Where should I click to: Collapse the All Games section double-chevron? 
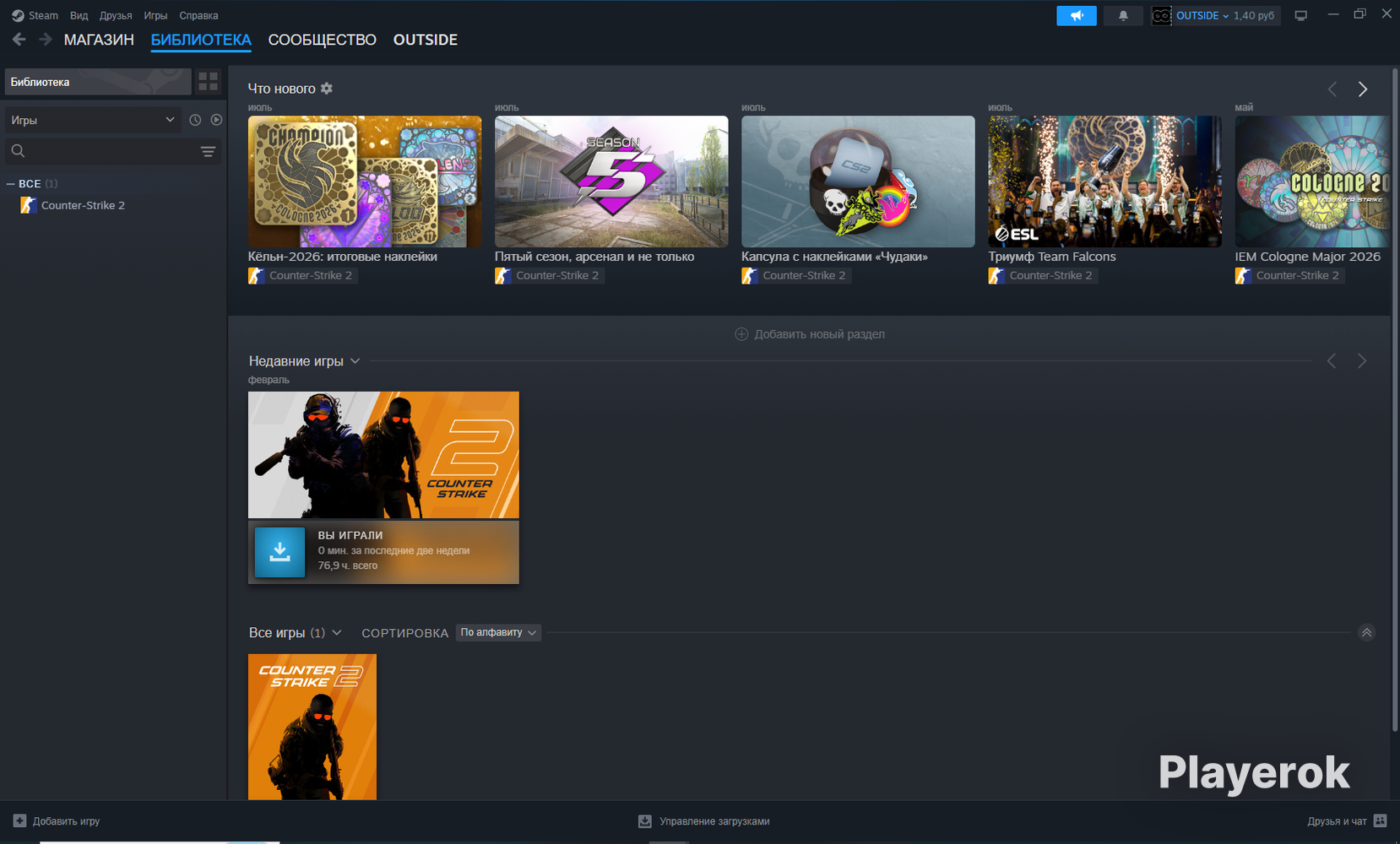coord(1366,633)
